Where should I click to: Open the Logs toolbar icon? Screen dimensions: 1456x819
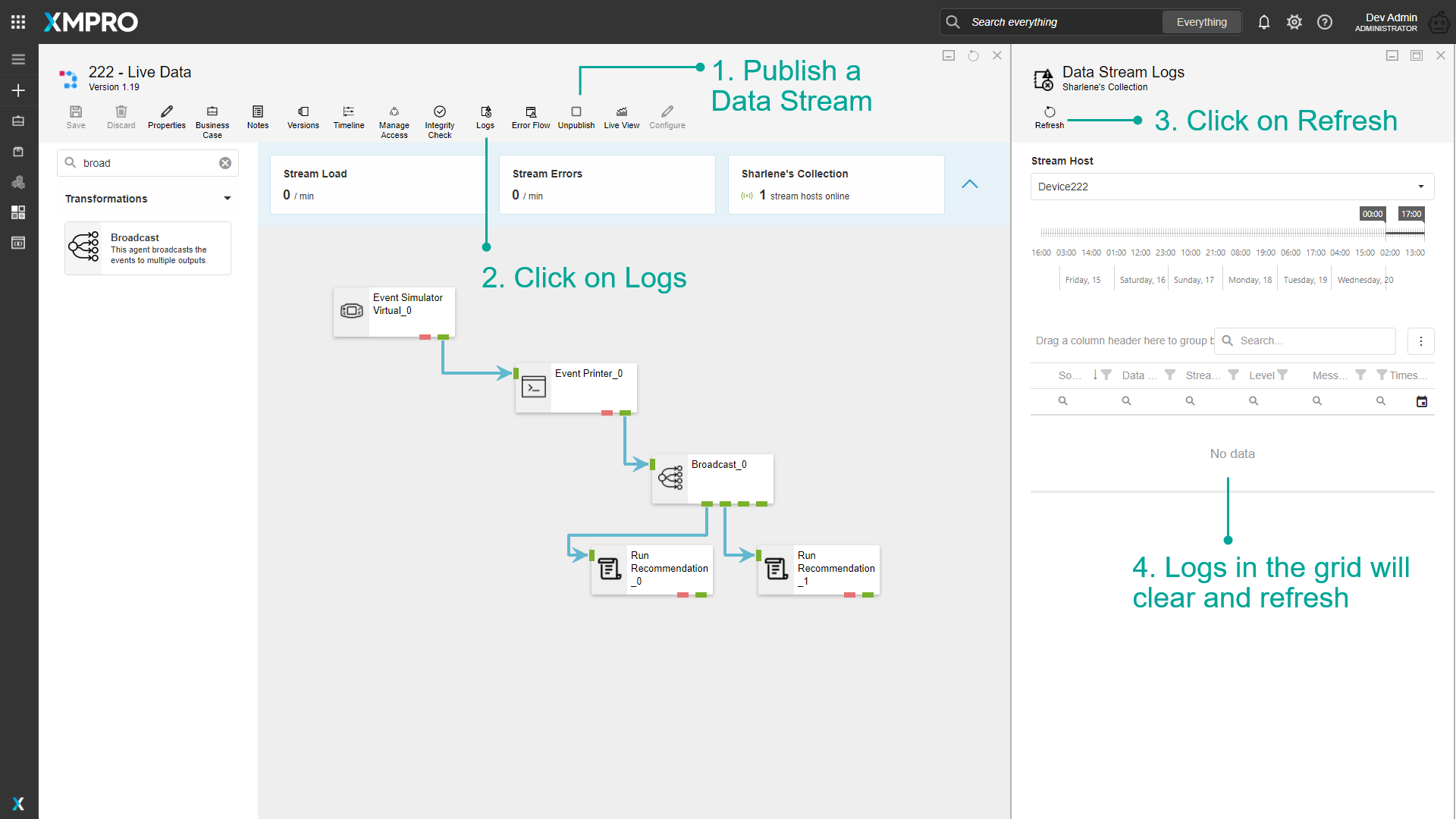coord(485,117)
